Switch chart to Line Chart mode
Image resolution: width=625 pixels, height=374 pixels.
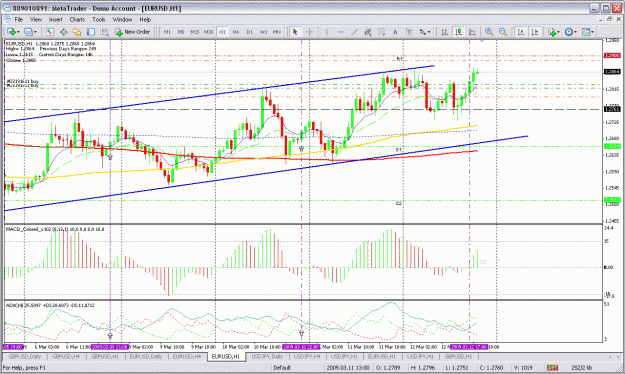[x=472, y=31]
